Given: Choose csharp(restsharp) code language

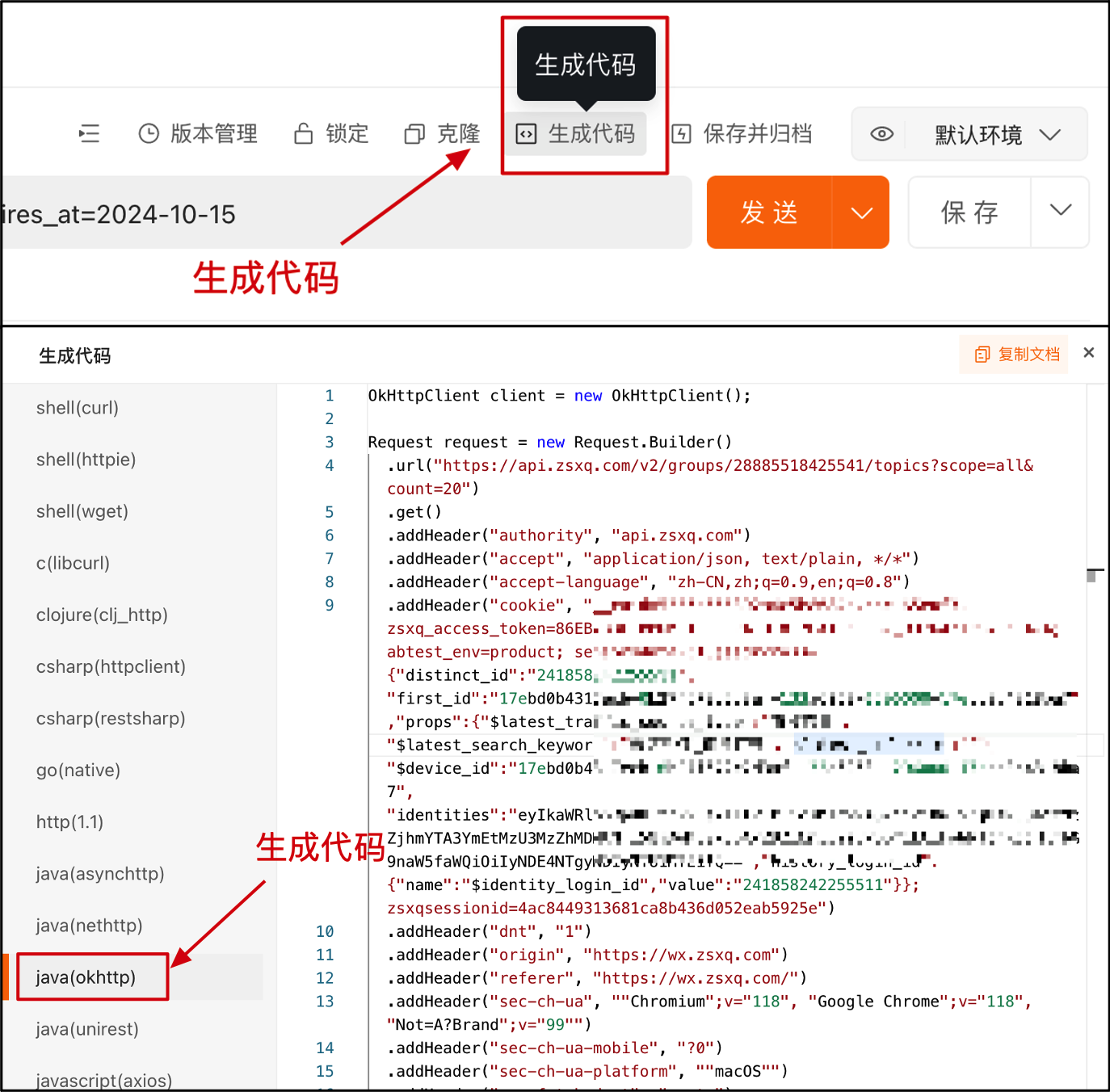Looking at the screenshot, I should pos(111,719).
